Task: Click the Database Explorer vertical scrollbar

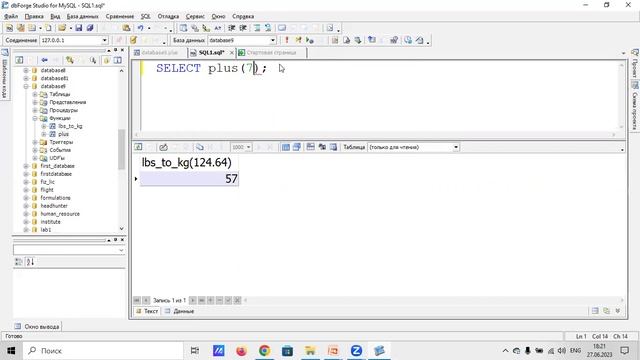Action: [x=121, y=149]
